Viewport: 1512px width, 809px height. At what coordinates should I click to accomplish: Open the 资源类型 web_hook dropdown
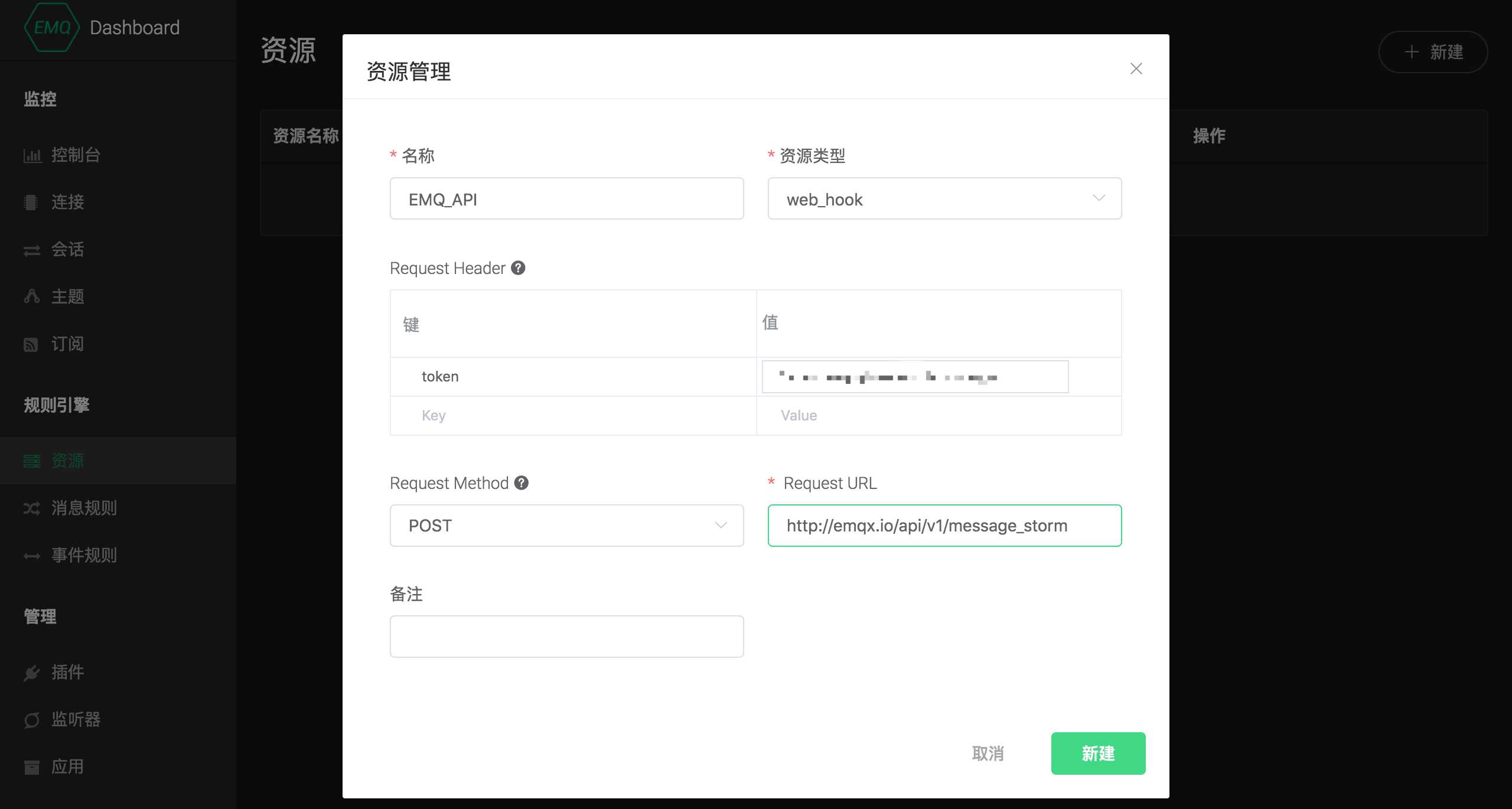pyautogui.click(x=944, y=198)
